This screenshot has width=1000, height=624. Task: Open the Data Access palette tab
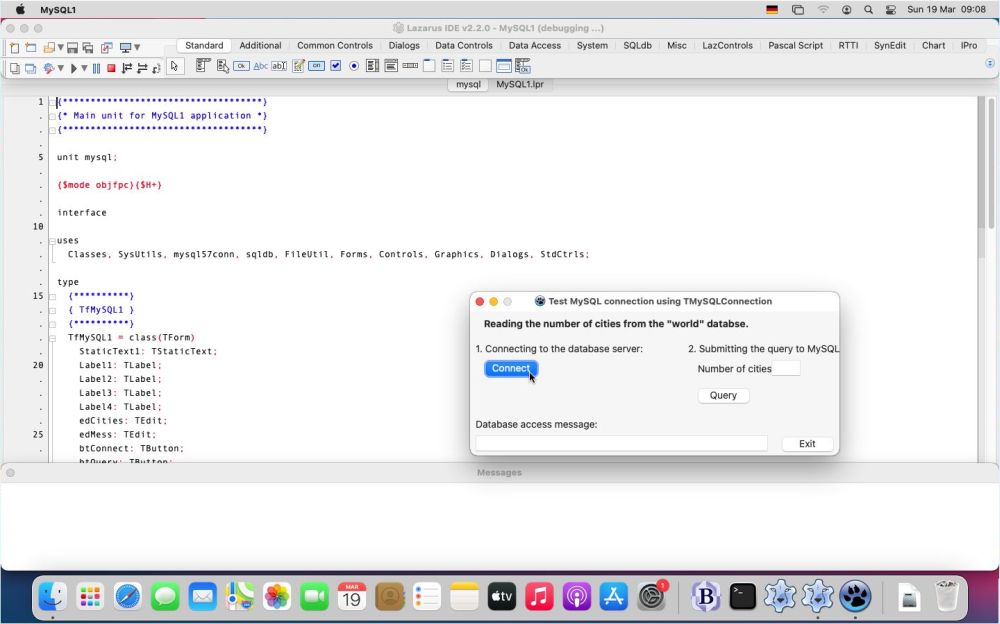coord(534,45)
